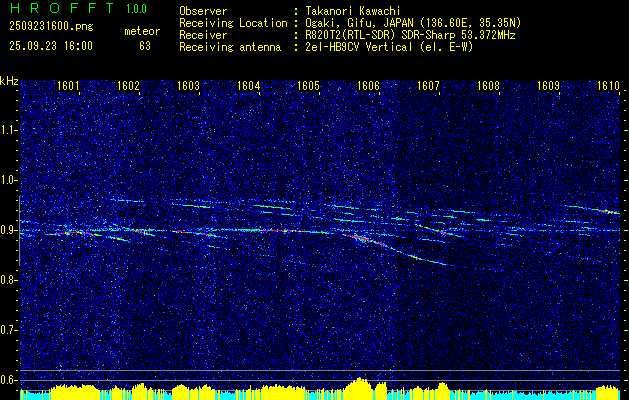Click the Receiving antenna field label
The image size is (629, 400).
pyautogui.click(x=230, y=47)
